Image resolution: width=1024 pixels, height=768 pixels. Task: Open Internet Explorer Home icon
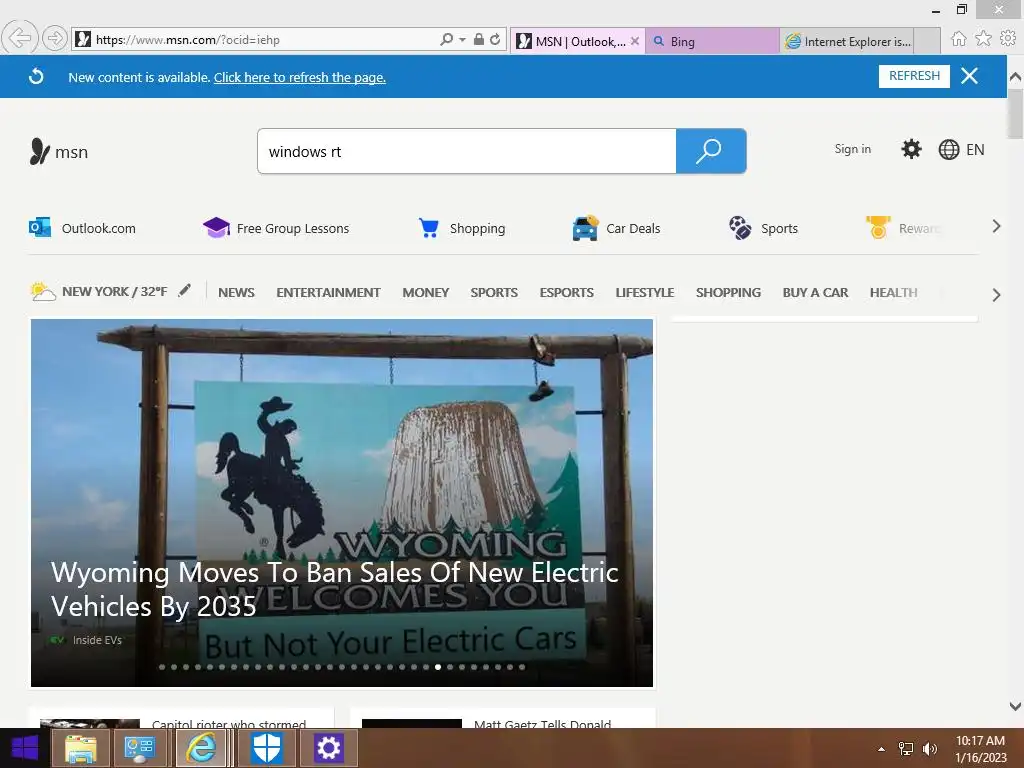(958, 39)
